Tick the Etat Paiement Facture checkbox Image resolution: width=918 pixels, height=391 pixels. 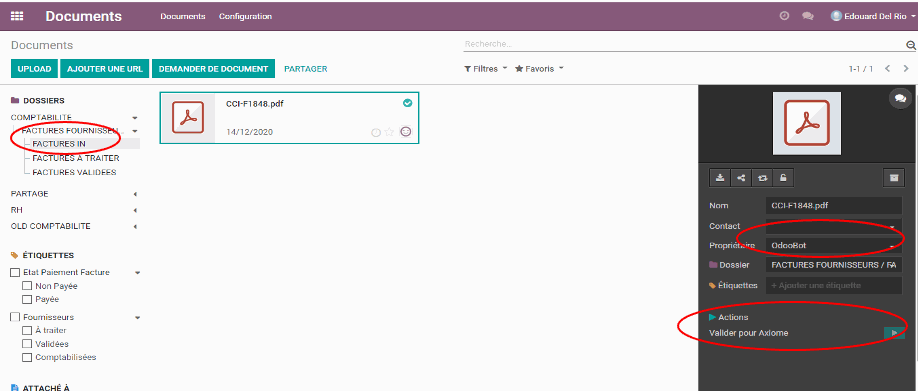pos(15,272)
